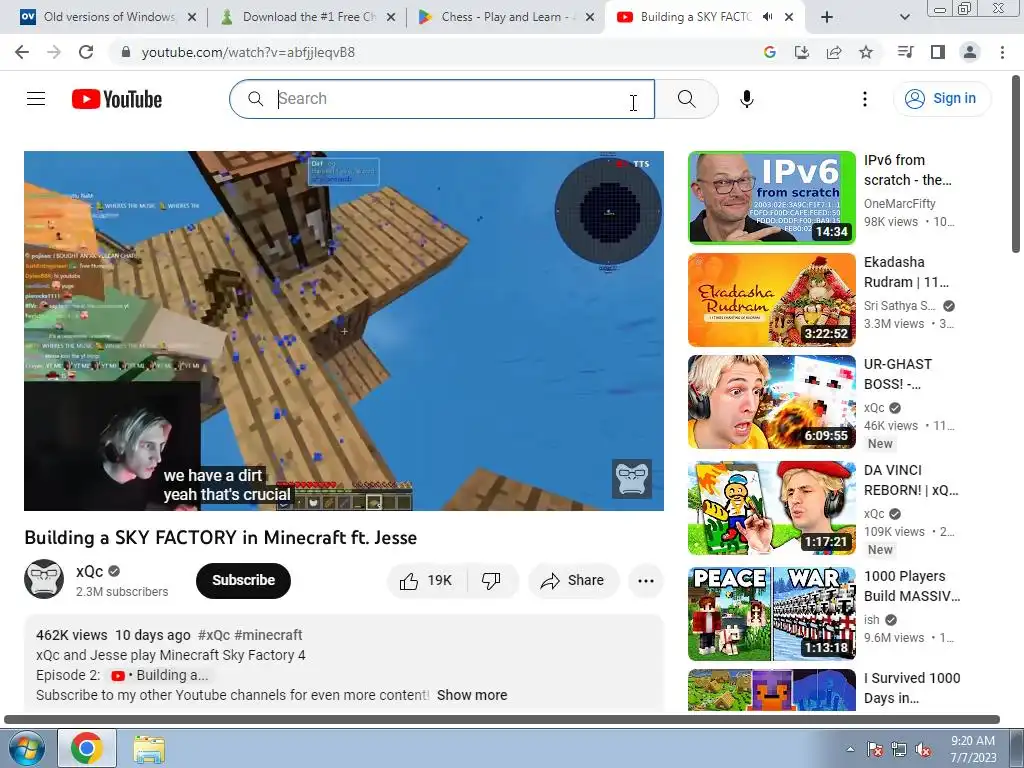The width and height of the screenshot is (1024, 768).
Task: Click the volume tray icon
Action: click(923, 749)
